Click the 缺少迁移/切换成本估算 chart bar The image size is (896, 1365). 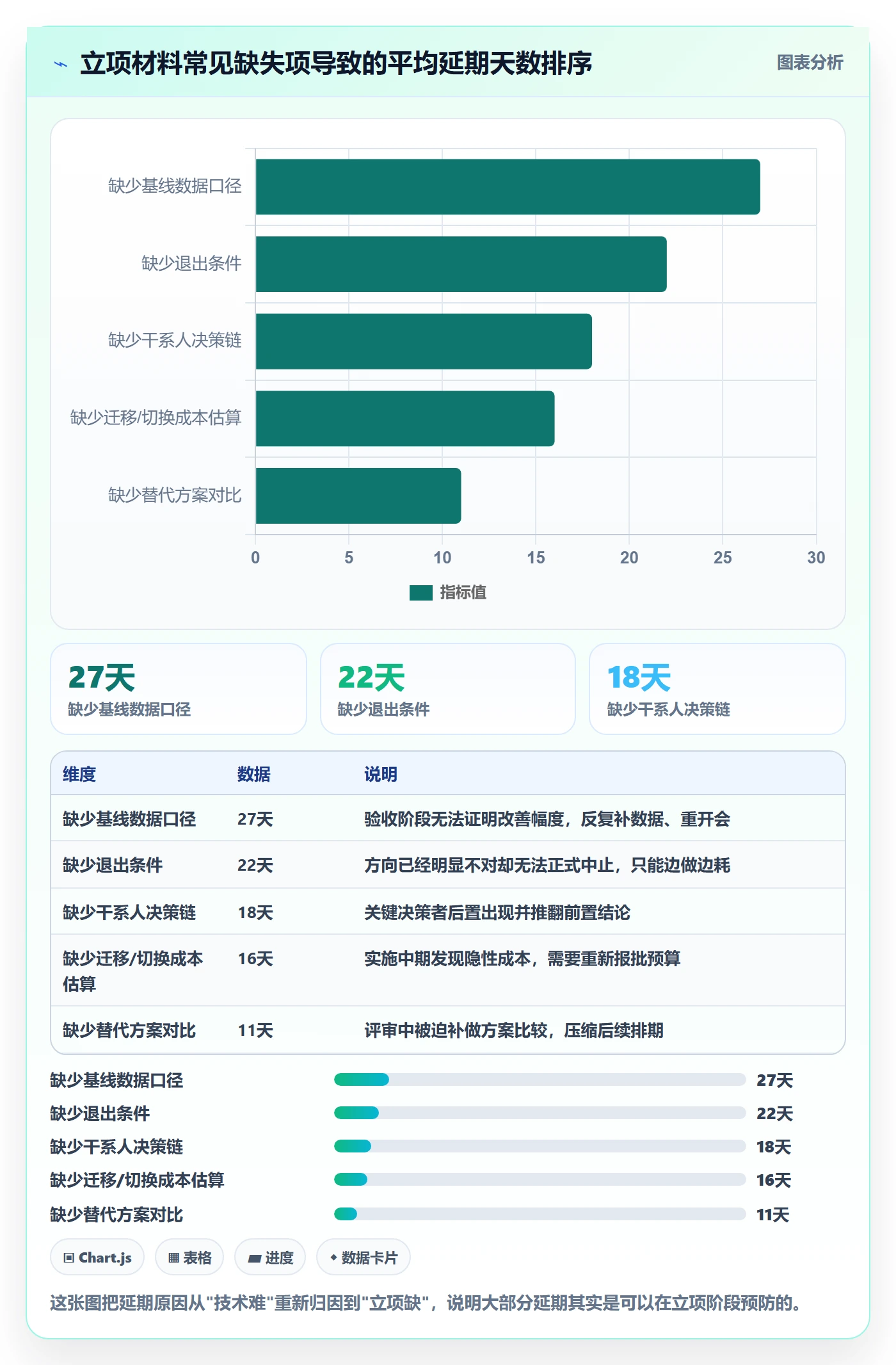405,419
